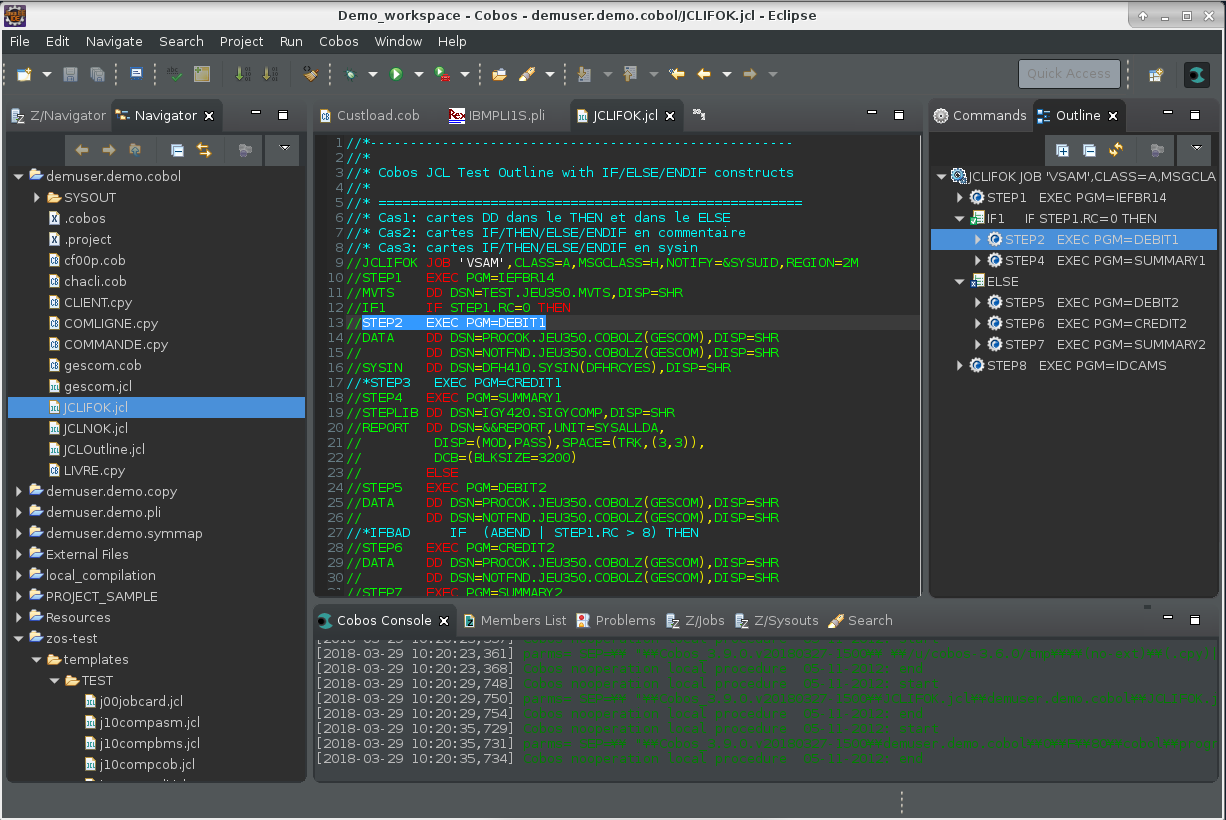Click Collapse All in Outline toolbar
Image resolution: width=1226 pixels, height=820 pixels.
(x=1089, y=150)
